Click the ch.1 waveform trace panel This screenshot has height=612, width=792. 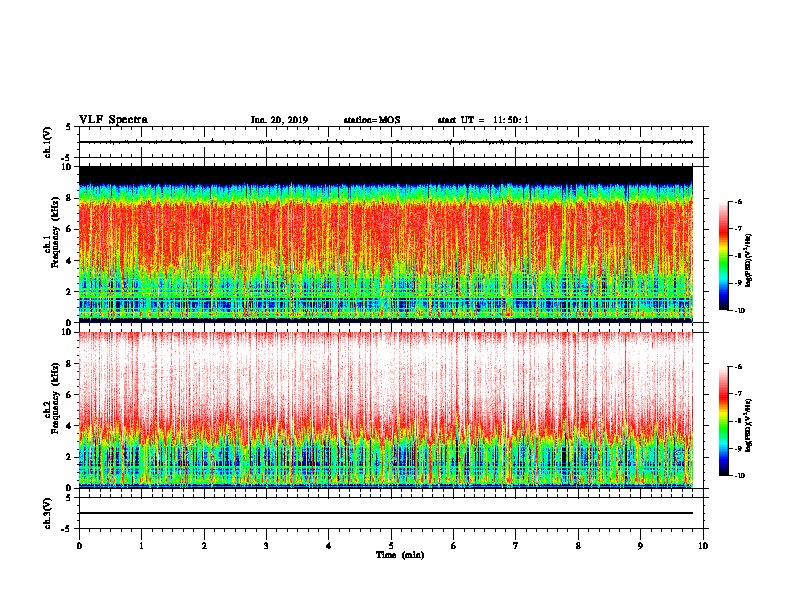coord(391,142)
